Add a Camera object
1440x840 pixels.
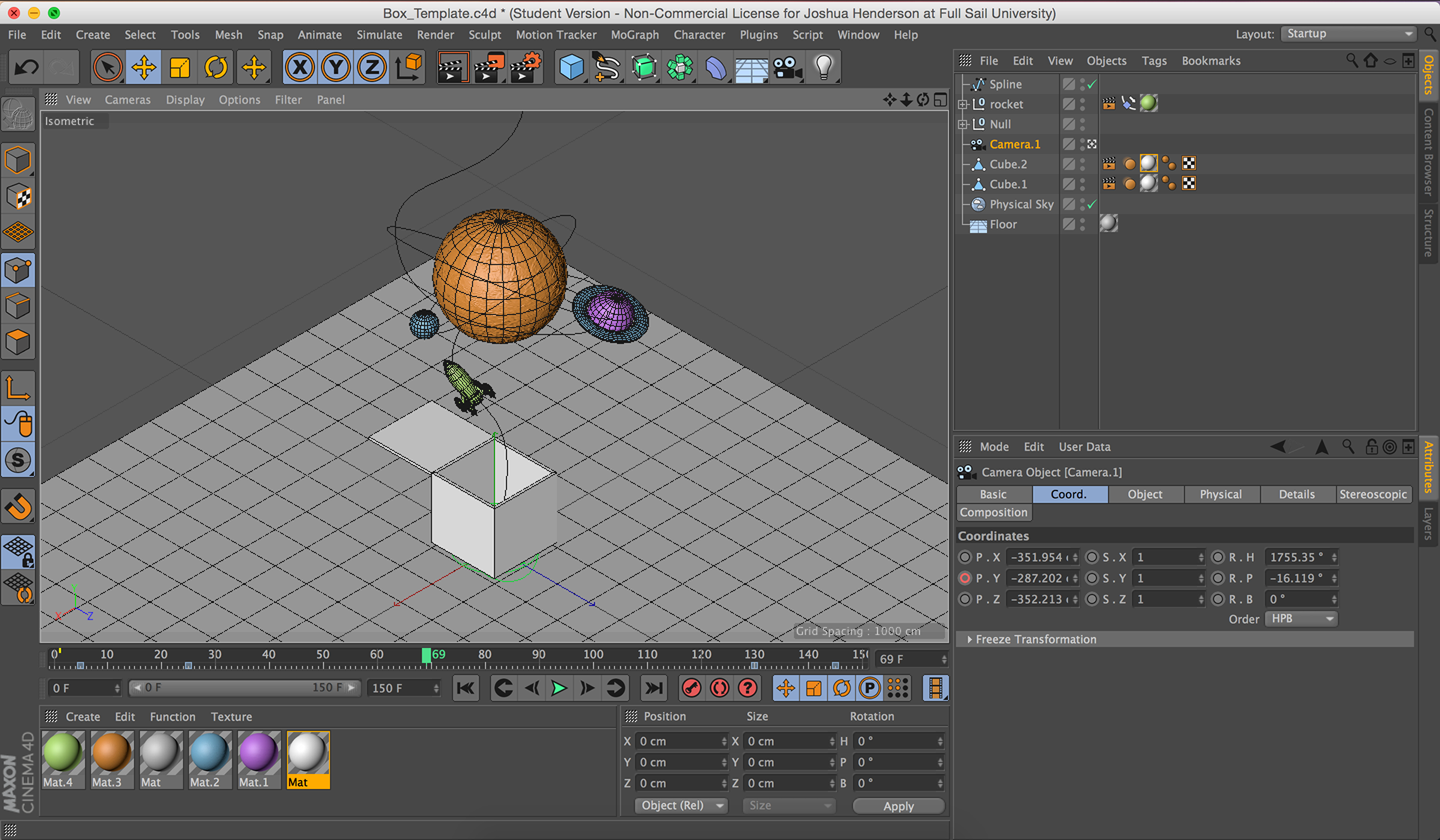click(x=787, y=67)
